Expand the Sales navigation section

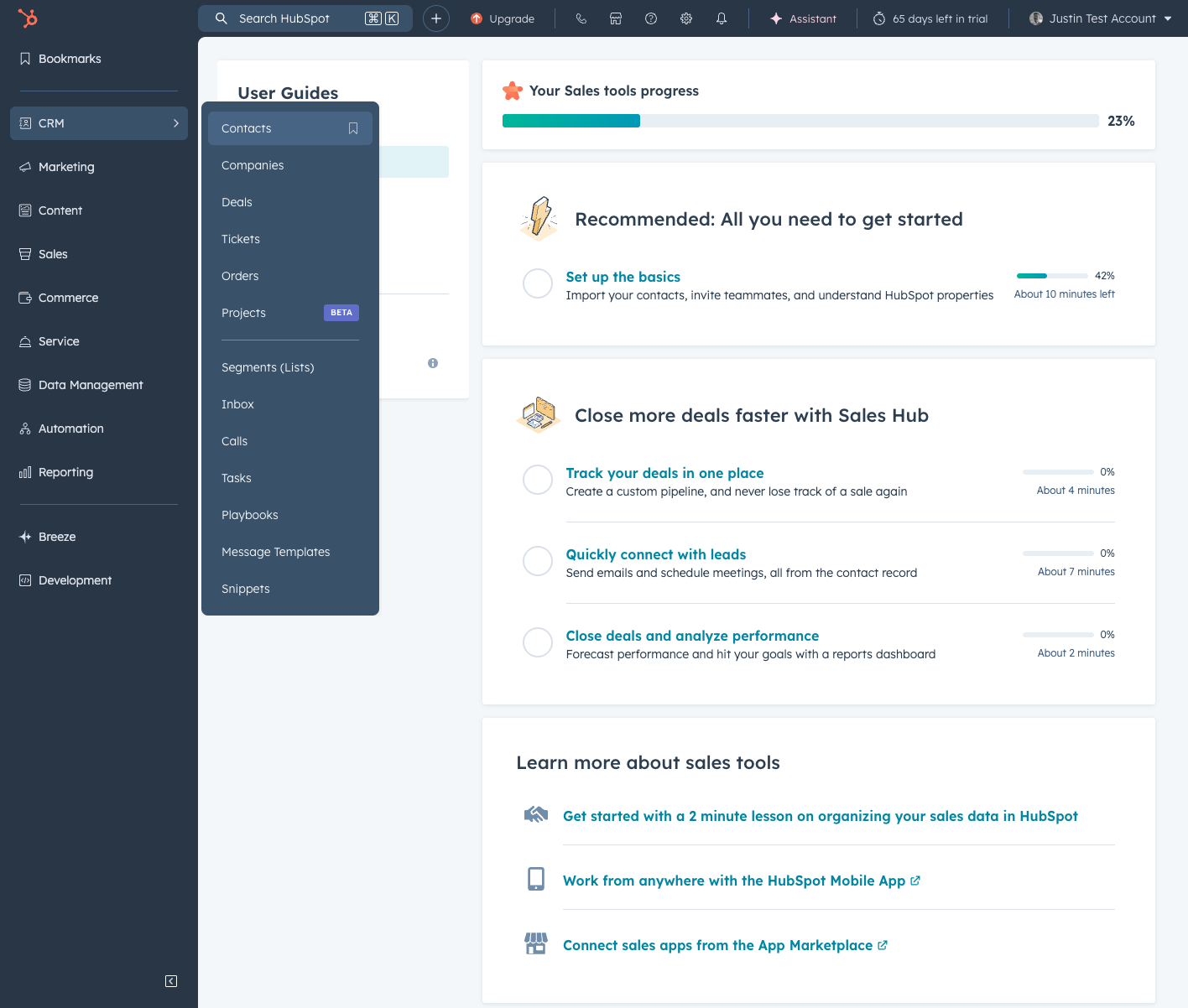(x=99, y=254)
